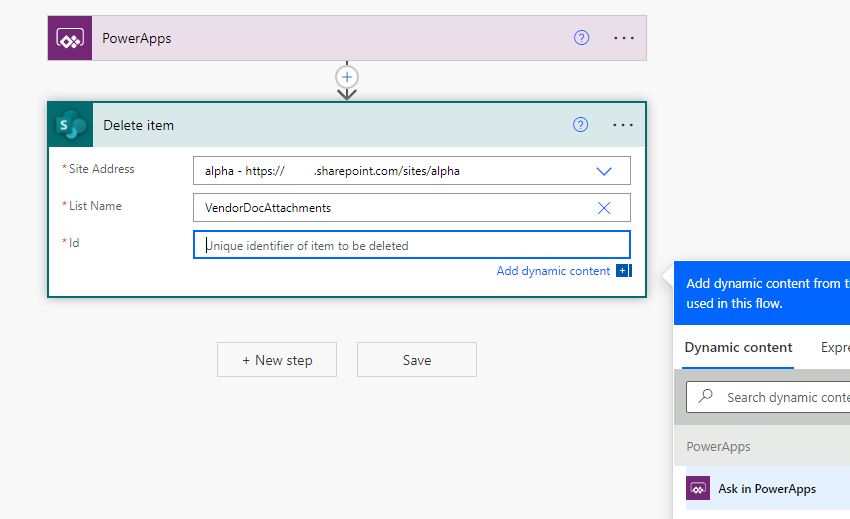This screenshot has height=519, width=850.
Task: Expand the Site Address dropdown
Action: 604,171
